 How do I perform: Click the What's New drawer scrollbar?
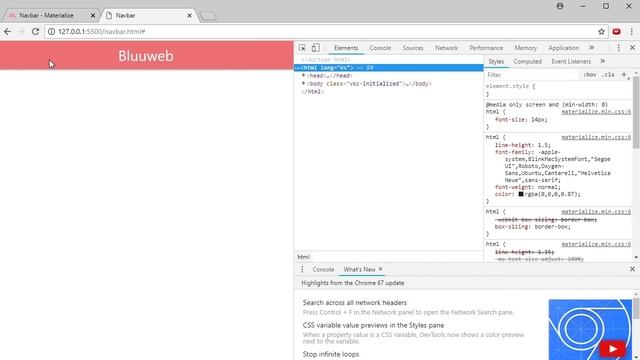(x=636, y=308)
